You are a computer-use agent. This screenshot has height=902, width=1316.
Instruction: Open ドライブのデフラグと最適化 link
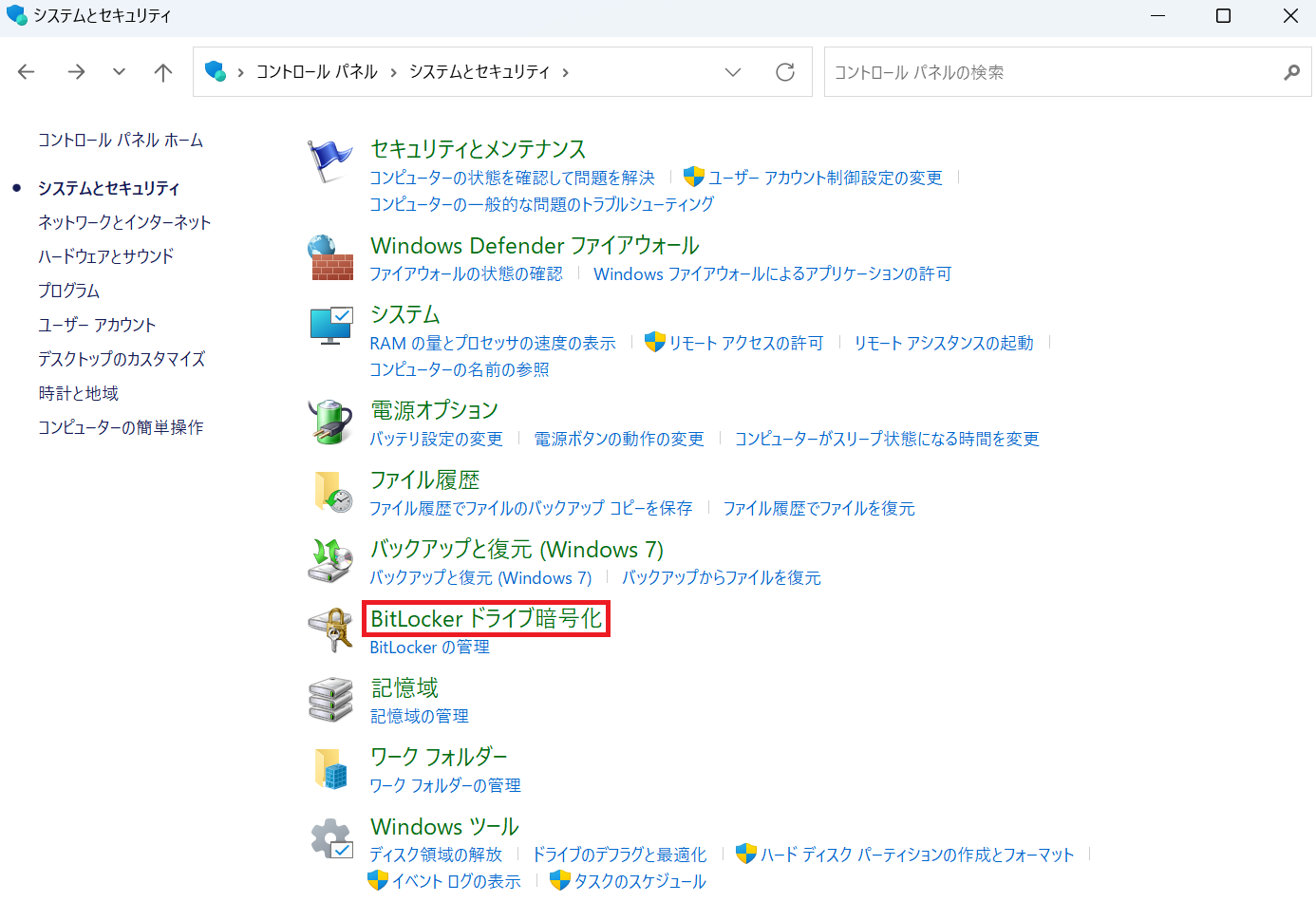pos(619,855)
